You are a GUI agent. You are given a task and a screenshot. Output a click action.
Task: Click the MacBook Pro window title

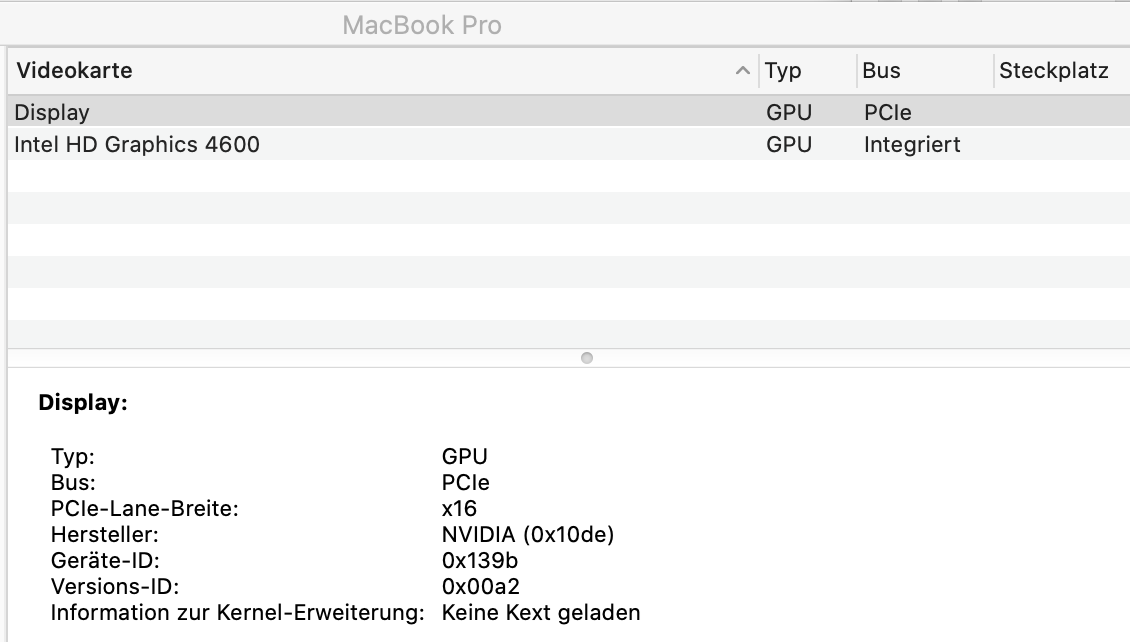click(422, 25)
